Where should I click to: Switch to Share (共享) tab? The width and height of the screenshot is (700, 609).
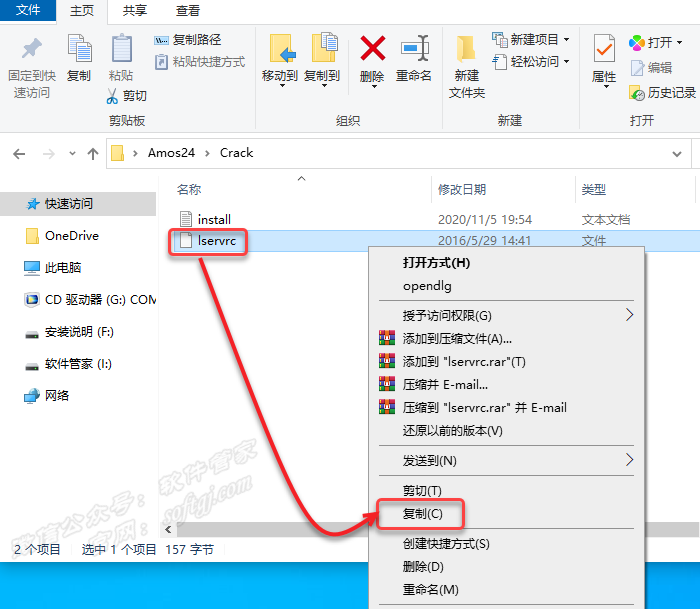point(135,11)
